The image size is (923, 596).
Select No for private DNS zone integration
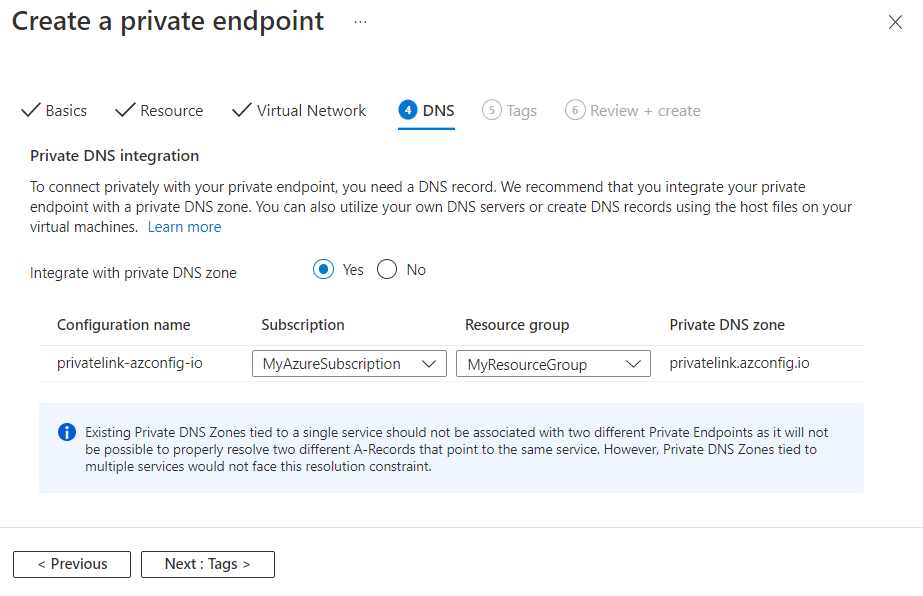(x=387, y=269)
